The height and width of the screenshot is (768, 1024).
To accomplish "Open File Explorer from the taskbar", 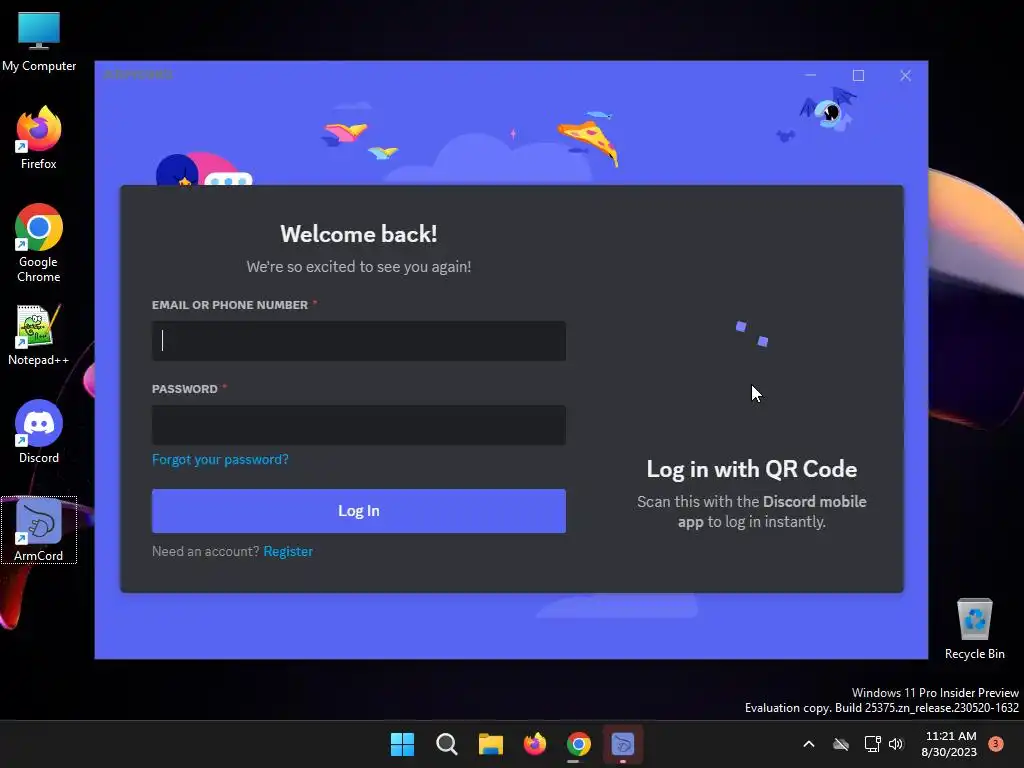I will coord(490,744).
